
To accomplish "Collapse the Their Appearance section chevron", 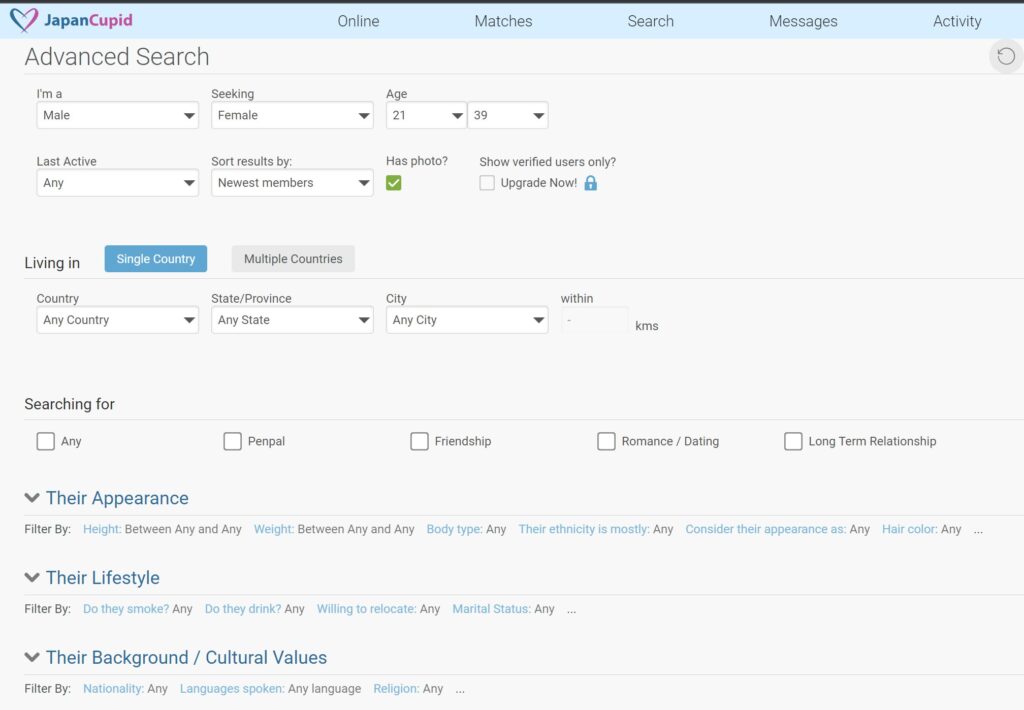I will click(32, 498).
